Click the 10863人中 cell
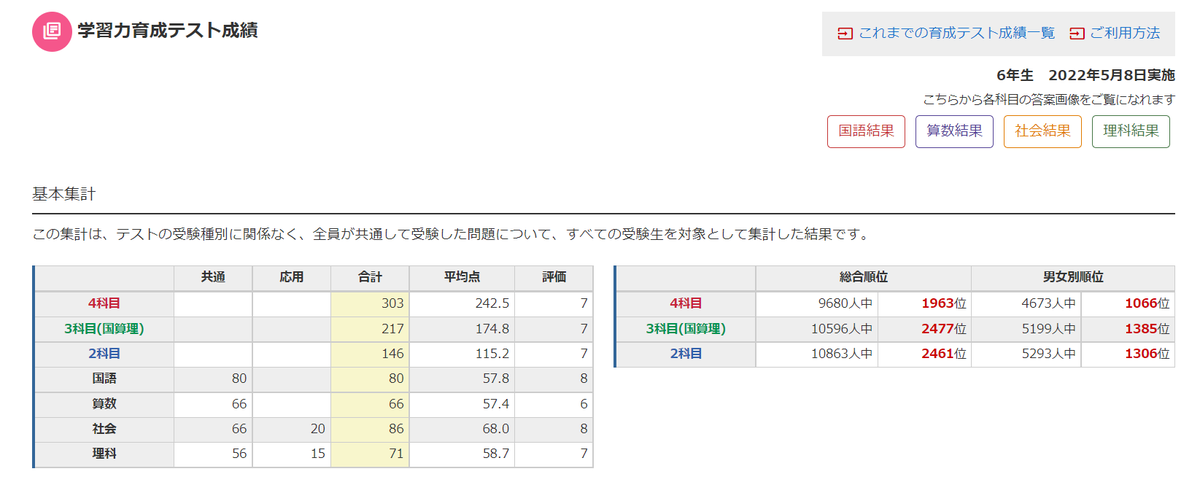Image resolution: width=1200 pixels, height=493 pixels. click(817, 353)
